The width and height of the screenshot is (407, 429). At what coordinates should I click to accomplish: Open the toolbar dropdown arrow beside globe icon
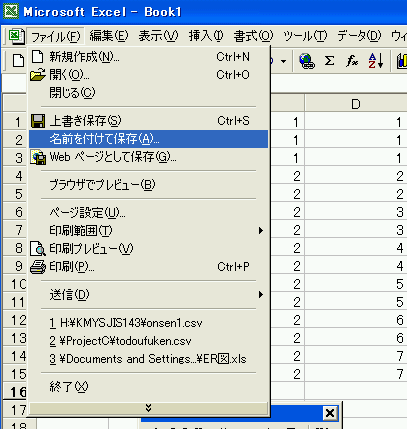click(284, 61)
